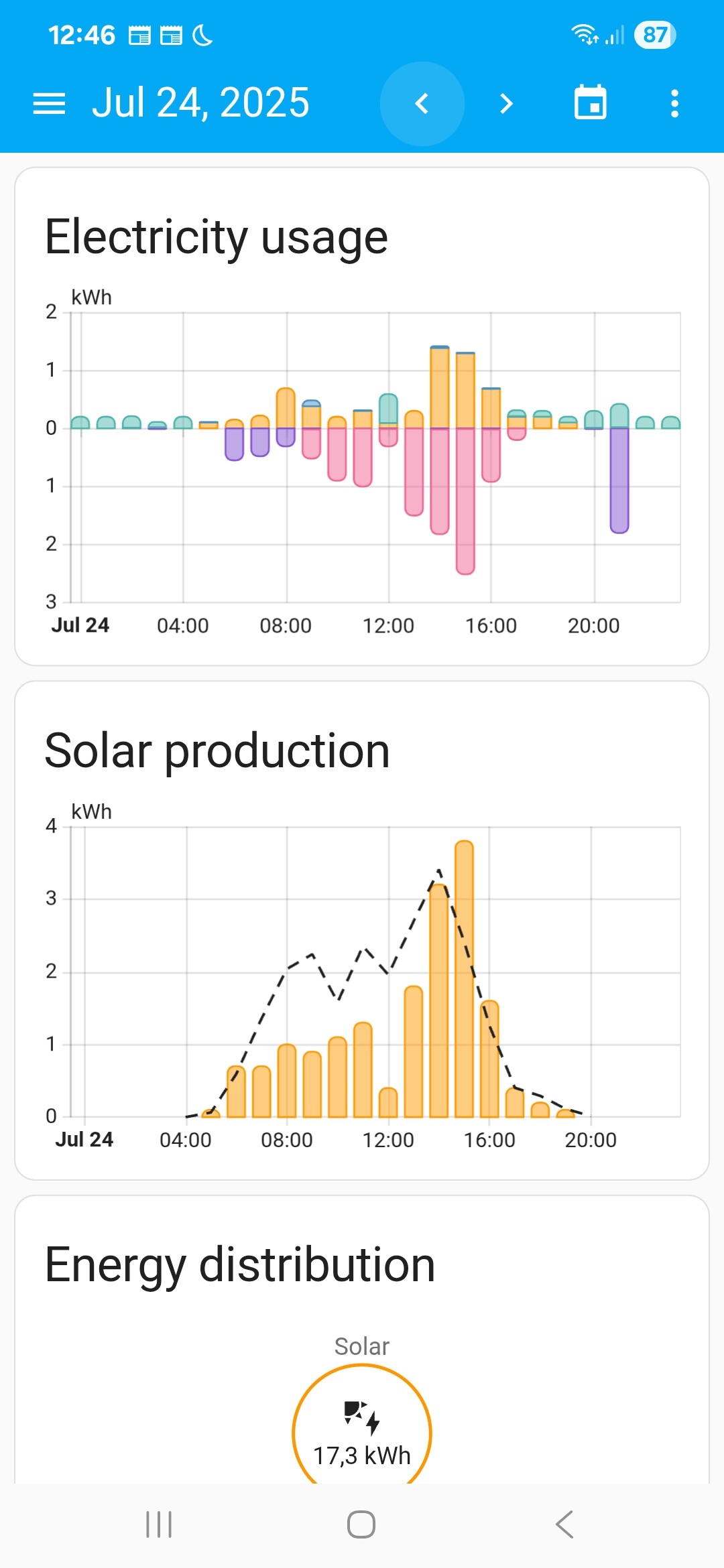Tap the large purple bar near 21:00

tap(619, 480)
